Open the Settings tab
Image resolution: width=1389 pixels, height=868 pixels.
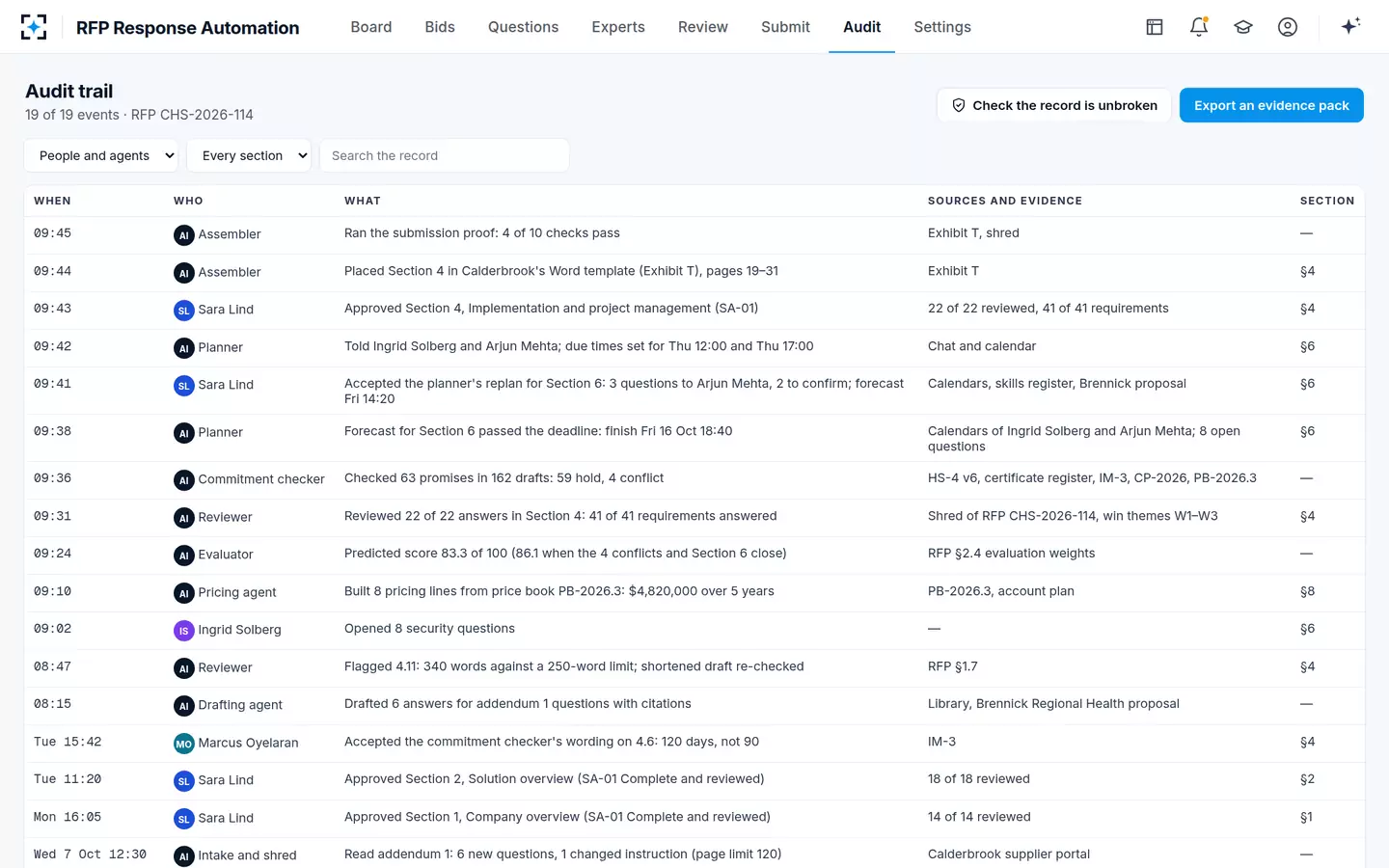pos(942,27)
